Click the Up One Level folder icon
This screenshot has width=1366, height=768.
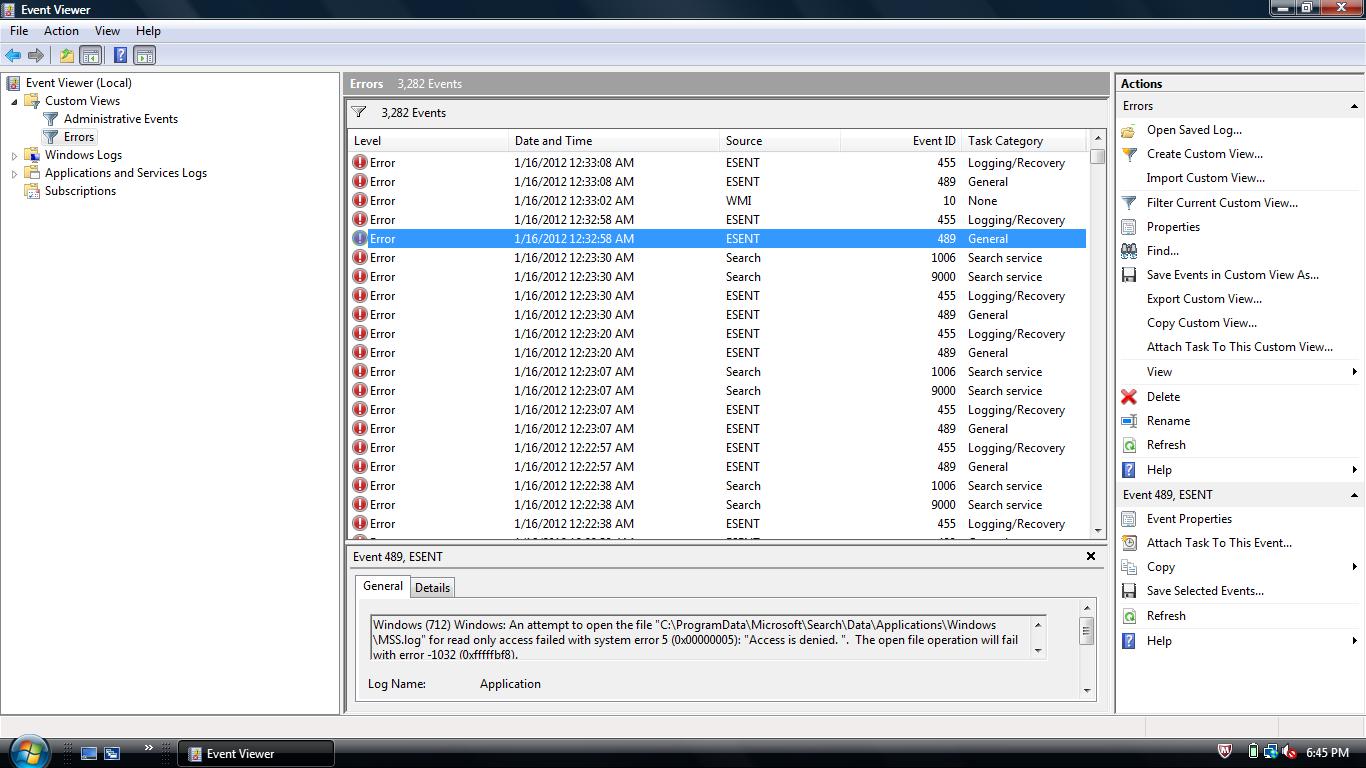coord(66,55)
